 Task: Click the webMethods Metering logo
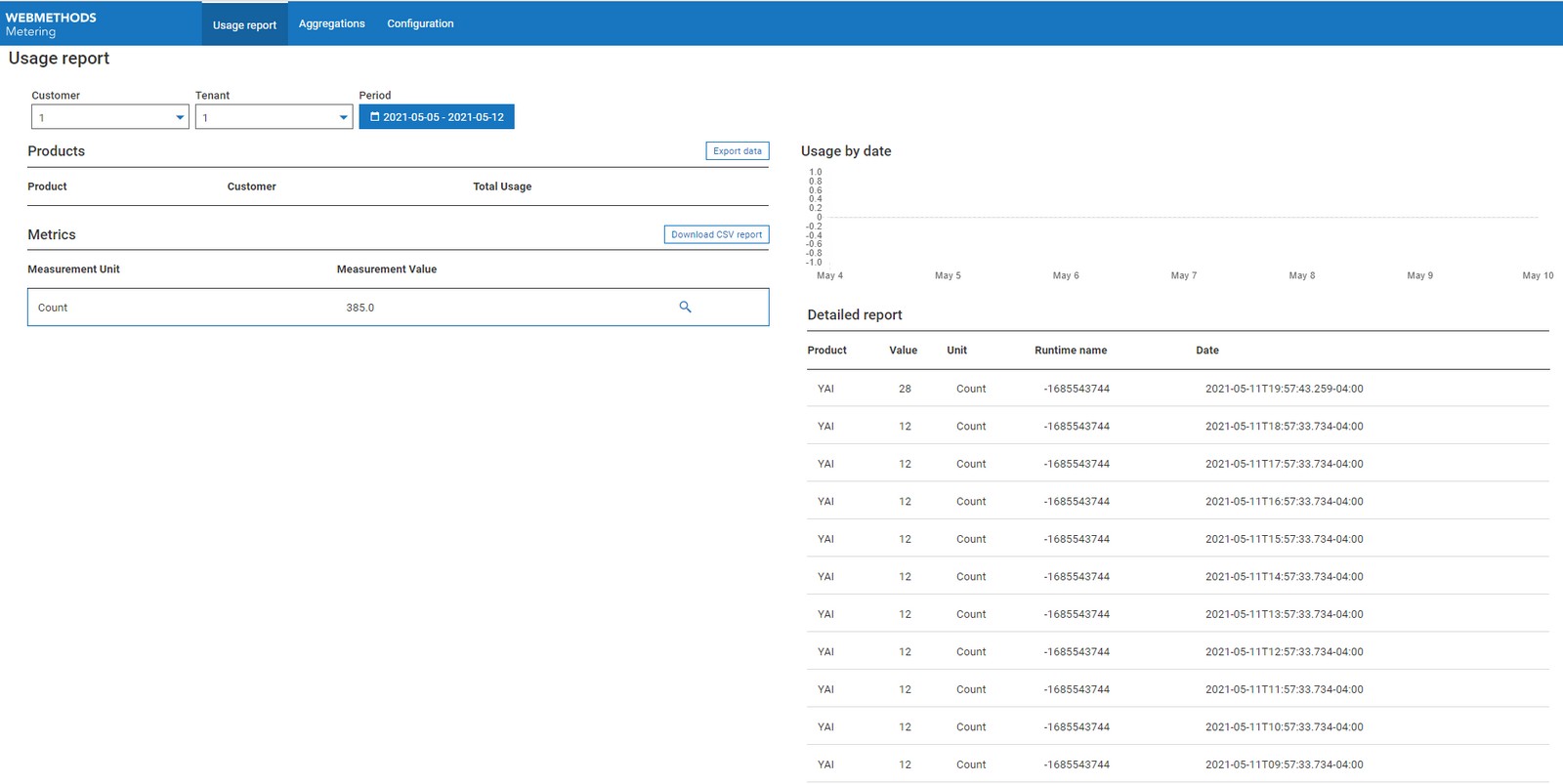tap(51, 23)
